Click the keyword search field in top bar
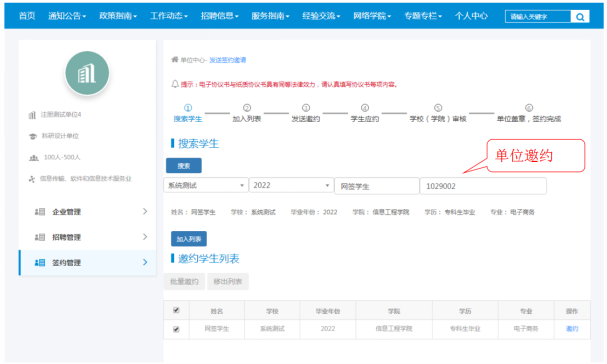The height and width of the screenshot is (364, 607). (x=538, y=17)
